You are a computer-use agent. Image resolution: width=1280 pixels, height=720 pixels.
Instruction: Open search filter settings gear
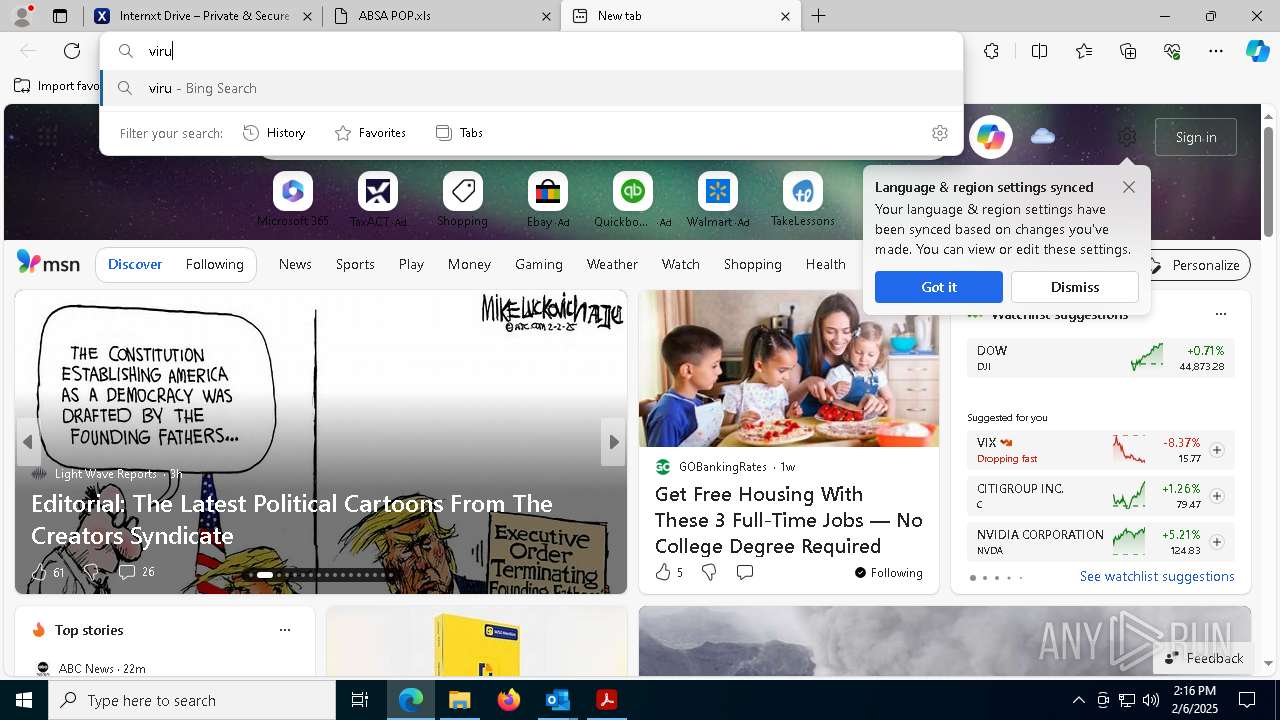[939, 133]
